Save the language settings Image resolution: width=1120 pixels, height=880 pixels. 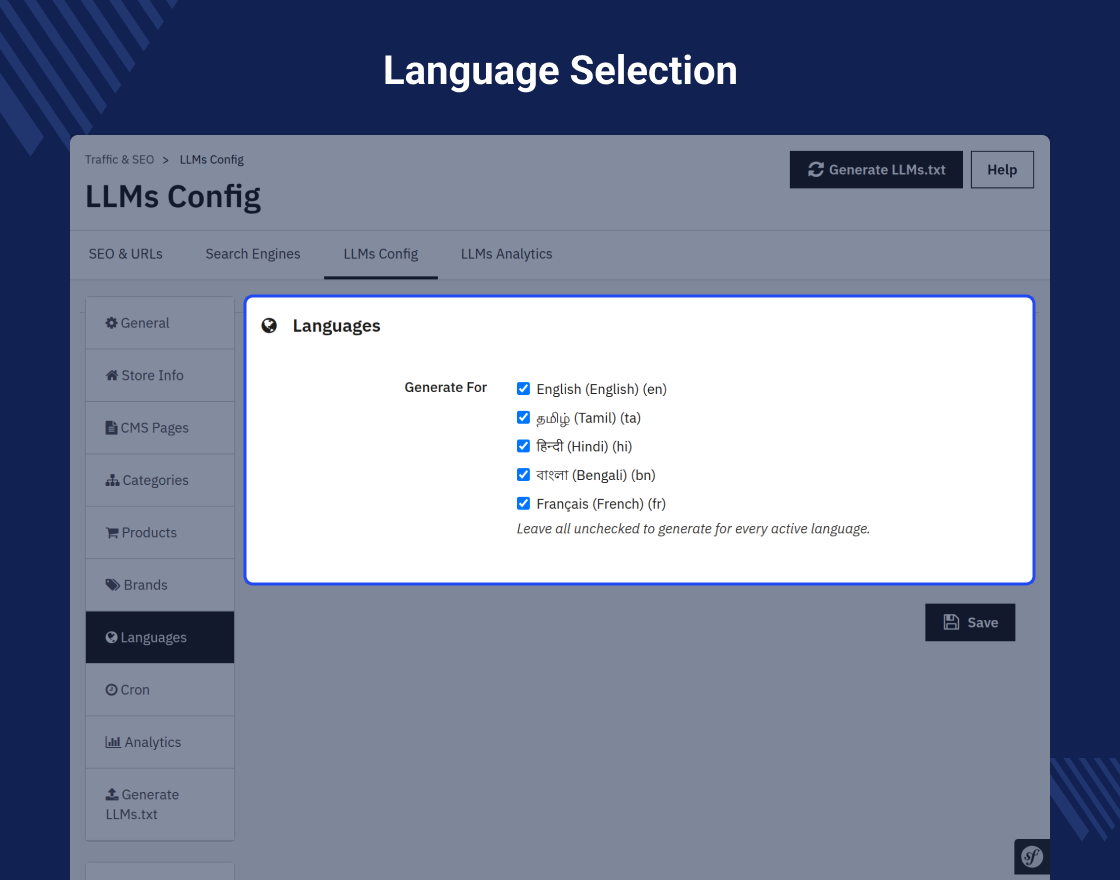coord(970,622)
